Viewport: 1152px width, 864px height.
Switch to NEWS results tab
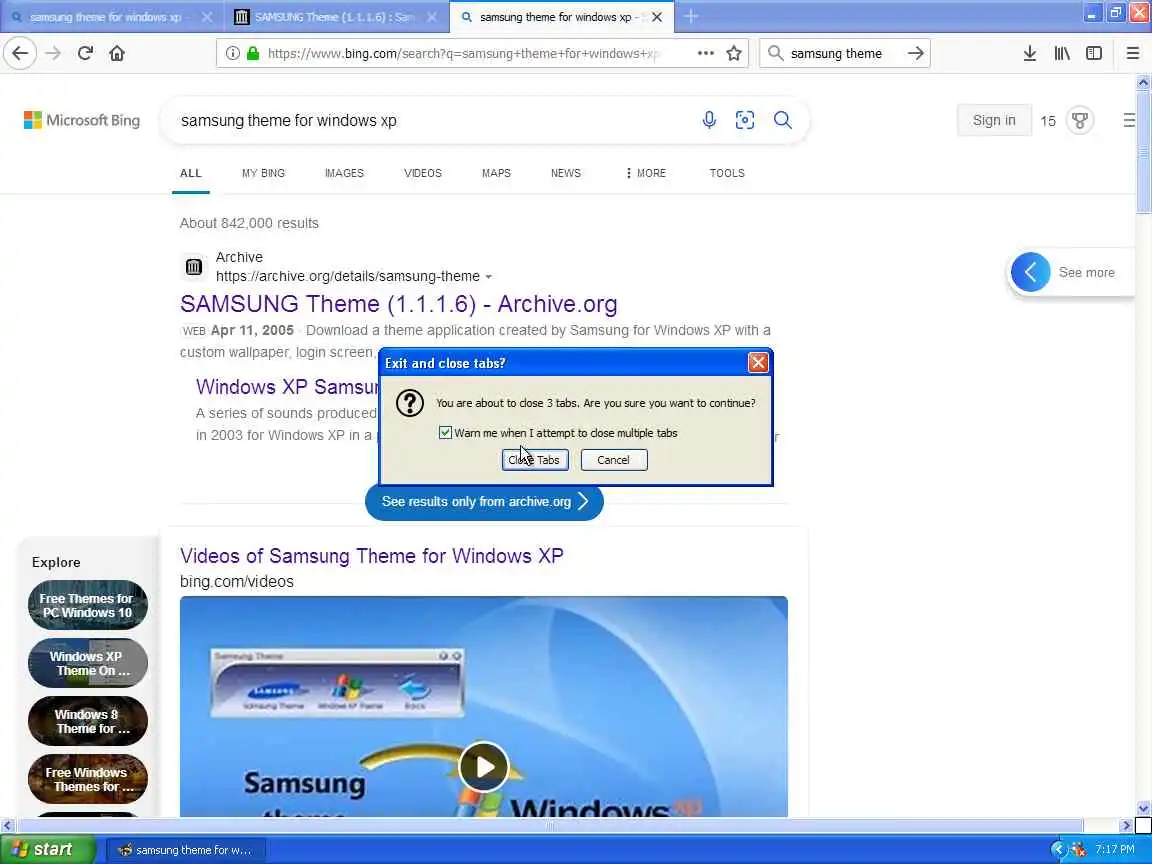[x=566, y=173]
